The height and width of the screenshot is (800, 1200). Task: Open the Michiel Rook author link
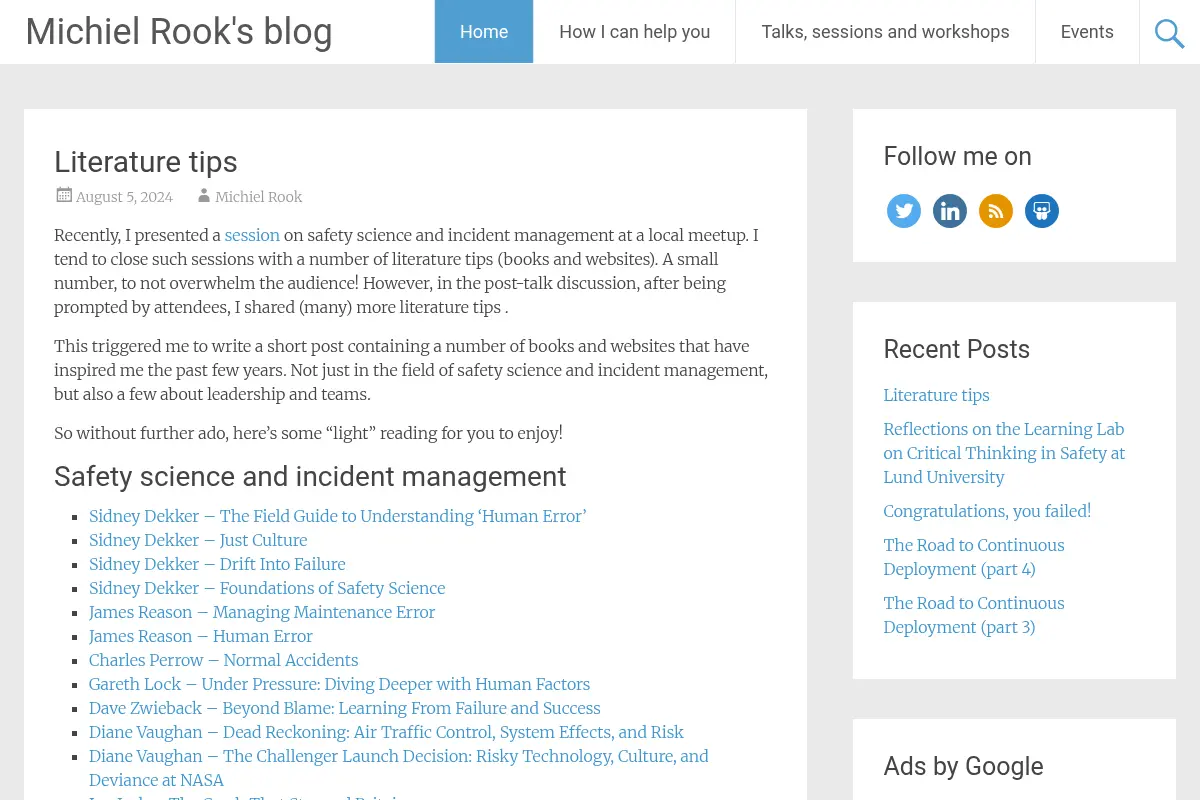pos(258,197)
